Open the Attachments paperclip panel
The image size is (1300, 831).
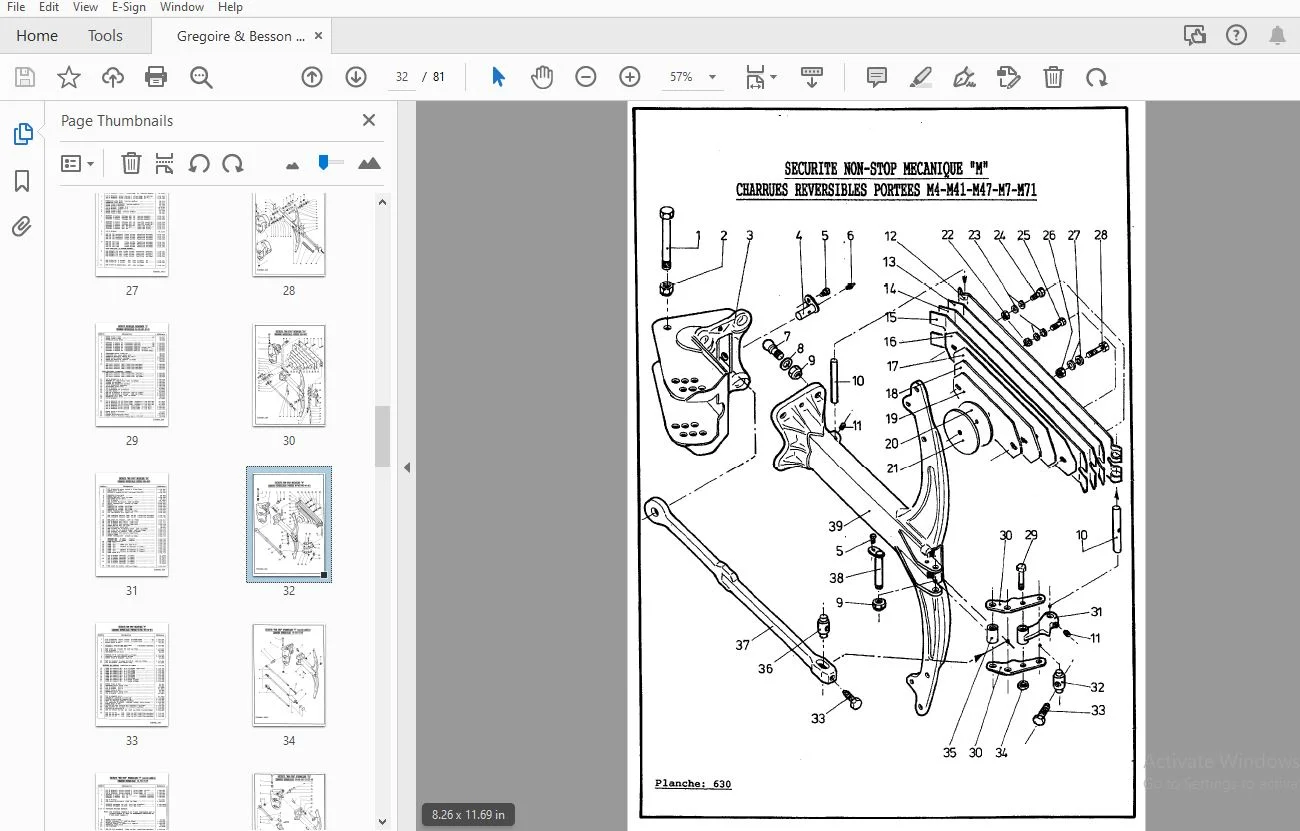22,227
